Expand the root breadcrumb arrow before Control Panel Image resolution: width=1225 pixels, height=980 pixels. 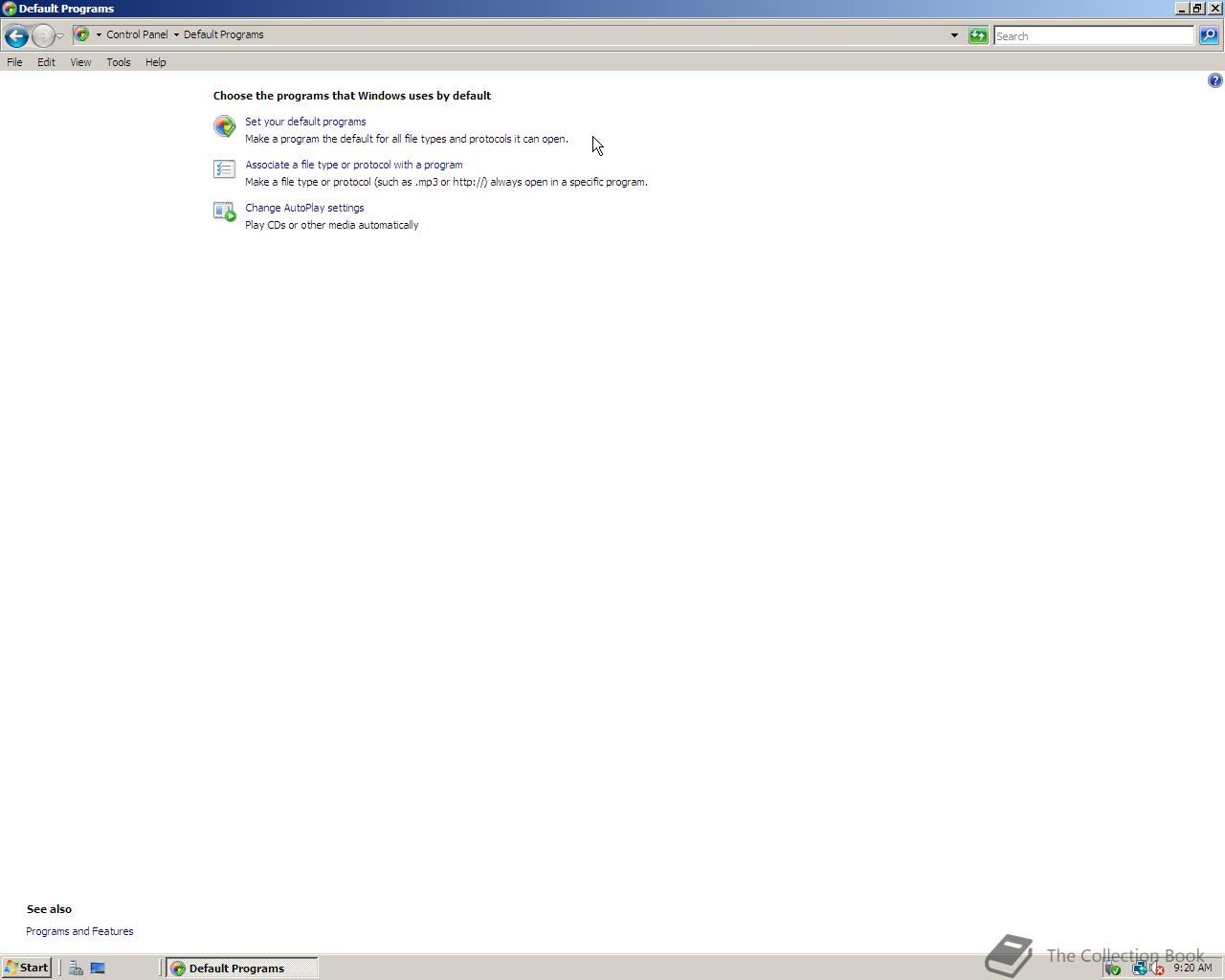coord(99,34)
